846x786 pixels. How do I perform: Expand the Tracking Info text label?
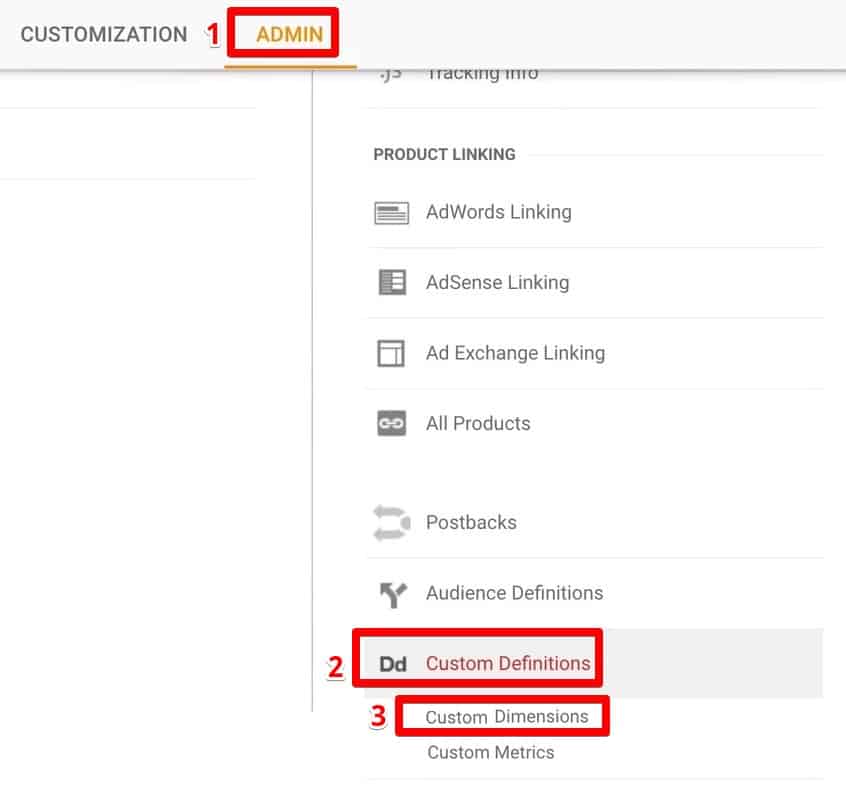[482, 75]
